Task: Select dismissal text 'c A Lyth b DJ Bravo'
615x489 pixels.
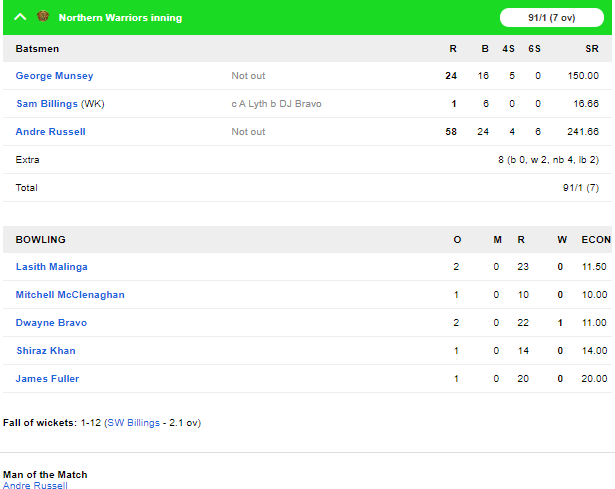Action: click(276, 104)
